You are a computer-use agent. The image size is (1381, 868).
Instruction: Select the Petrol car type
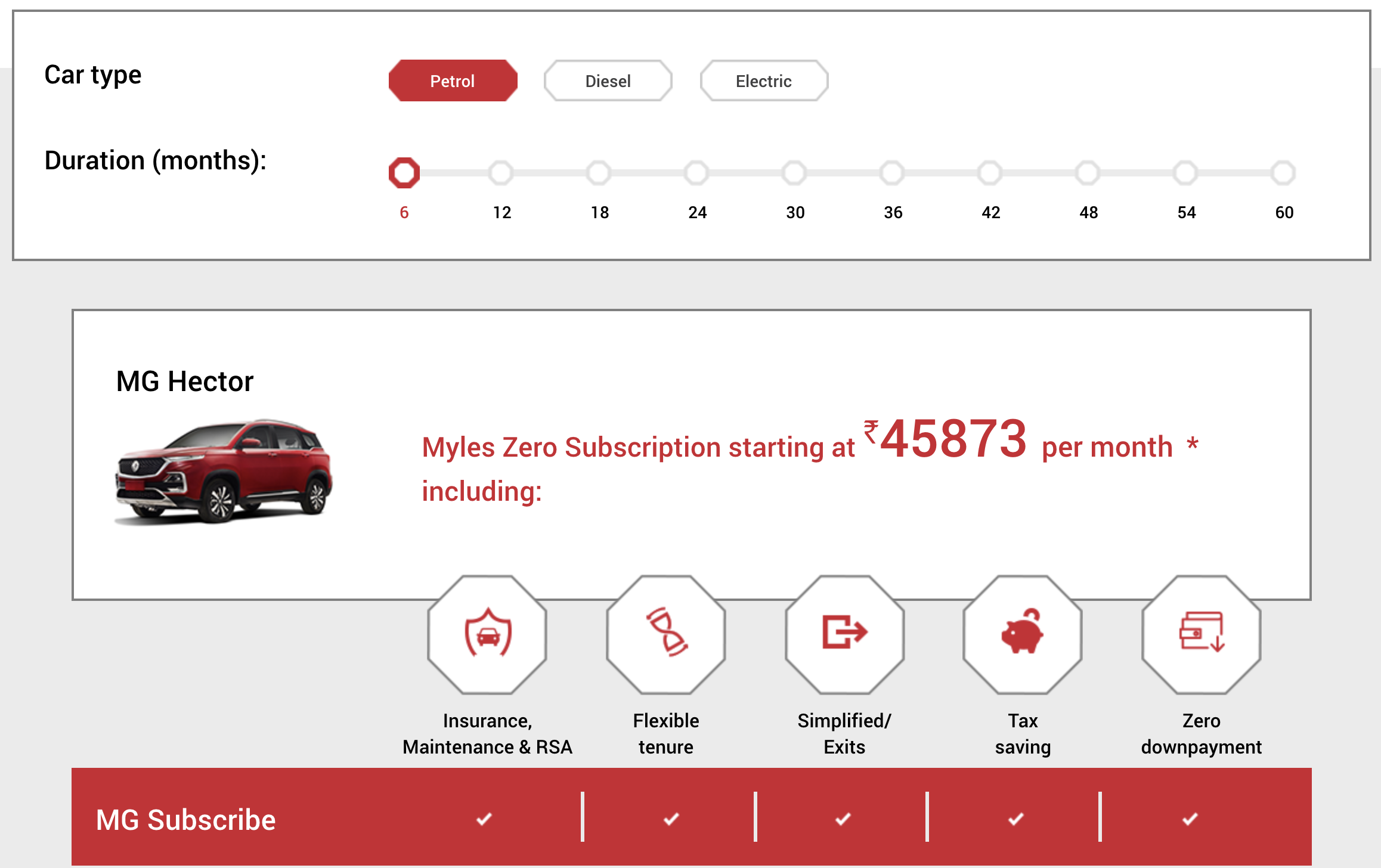point(453,80)
